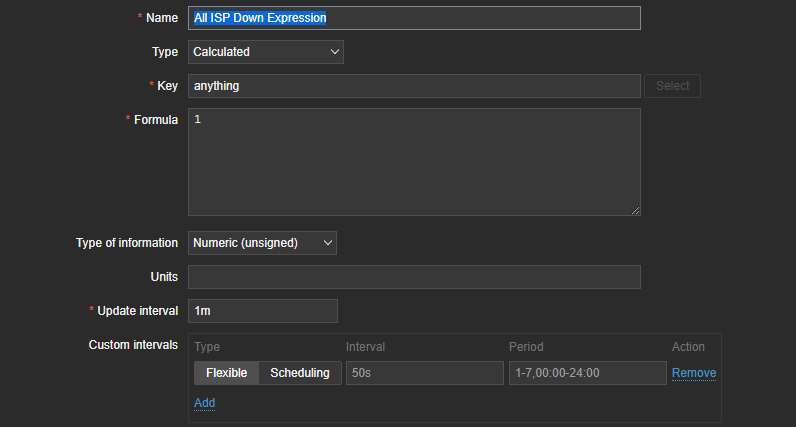
Task: Click the Type of information label
Action: click(x=127, y=243)
